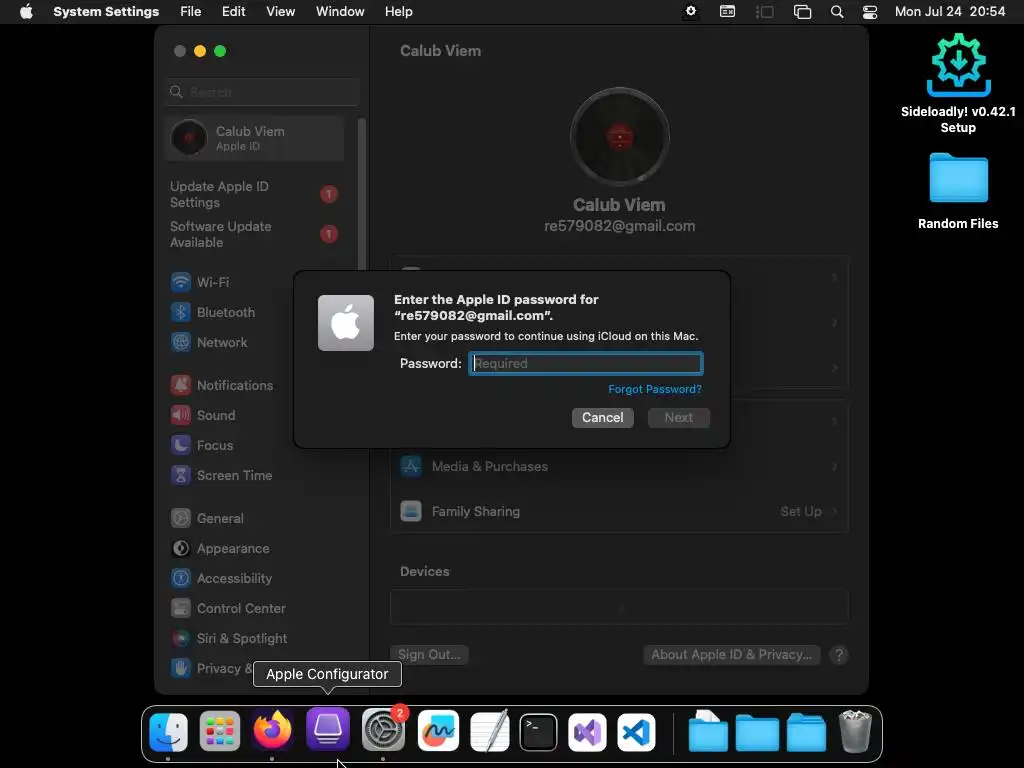Open the Help menu
Viewport: 1024px width, 768px height.
point(398,11)
